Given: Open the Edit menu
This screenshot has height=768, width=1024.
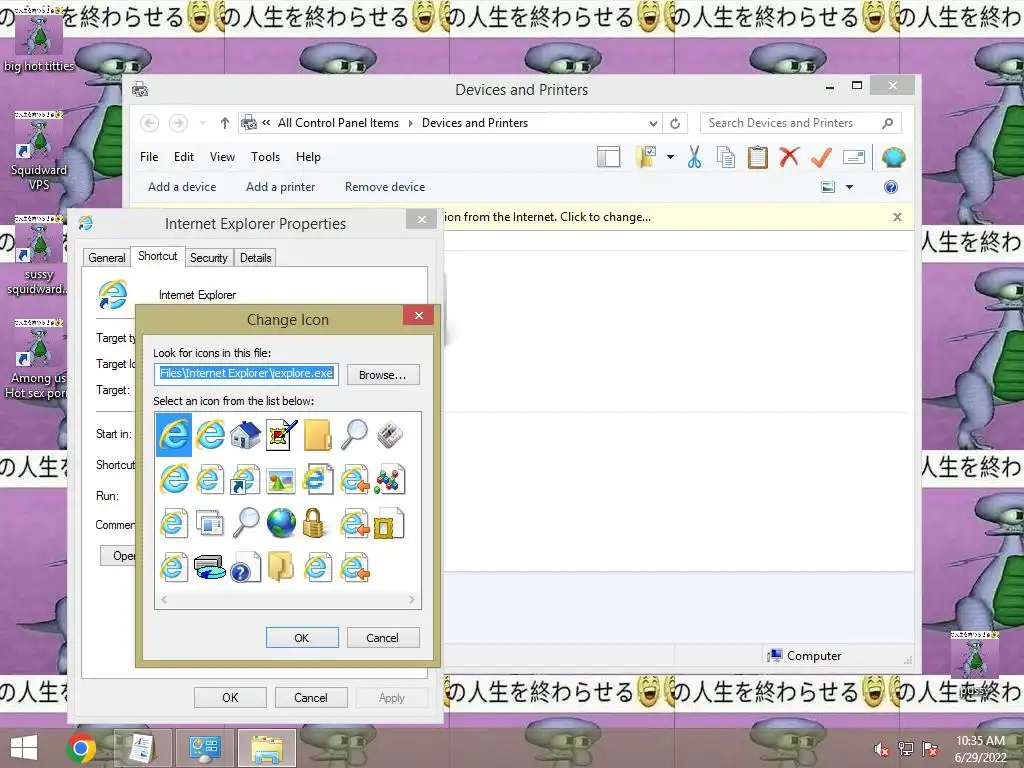Looking at the screenshot, I should (184, 157).
